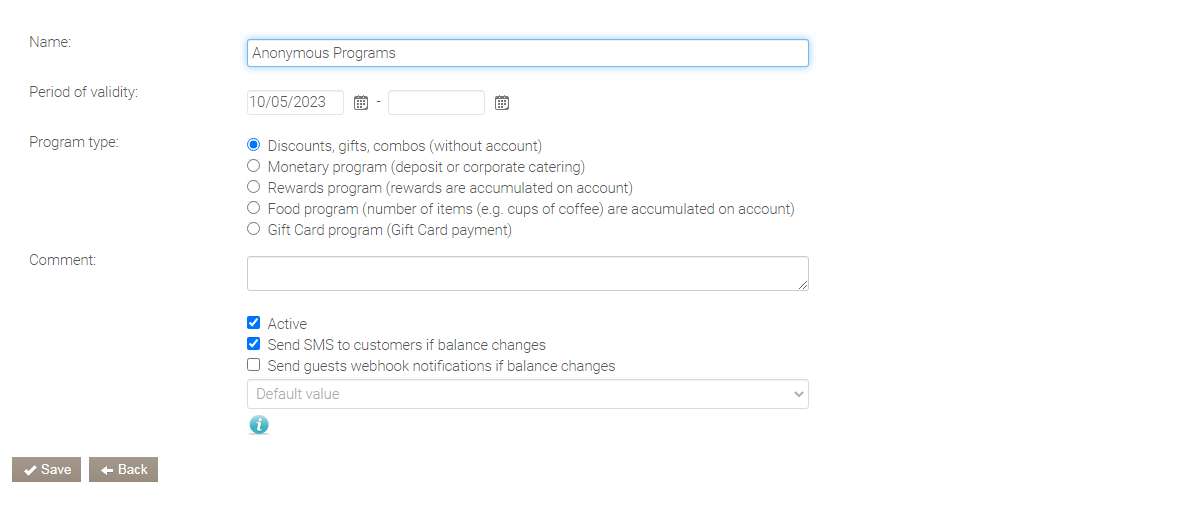
Task: Uncheck the Active checkbox
Action: (254, 323)
